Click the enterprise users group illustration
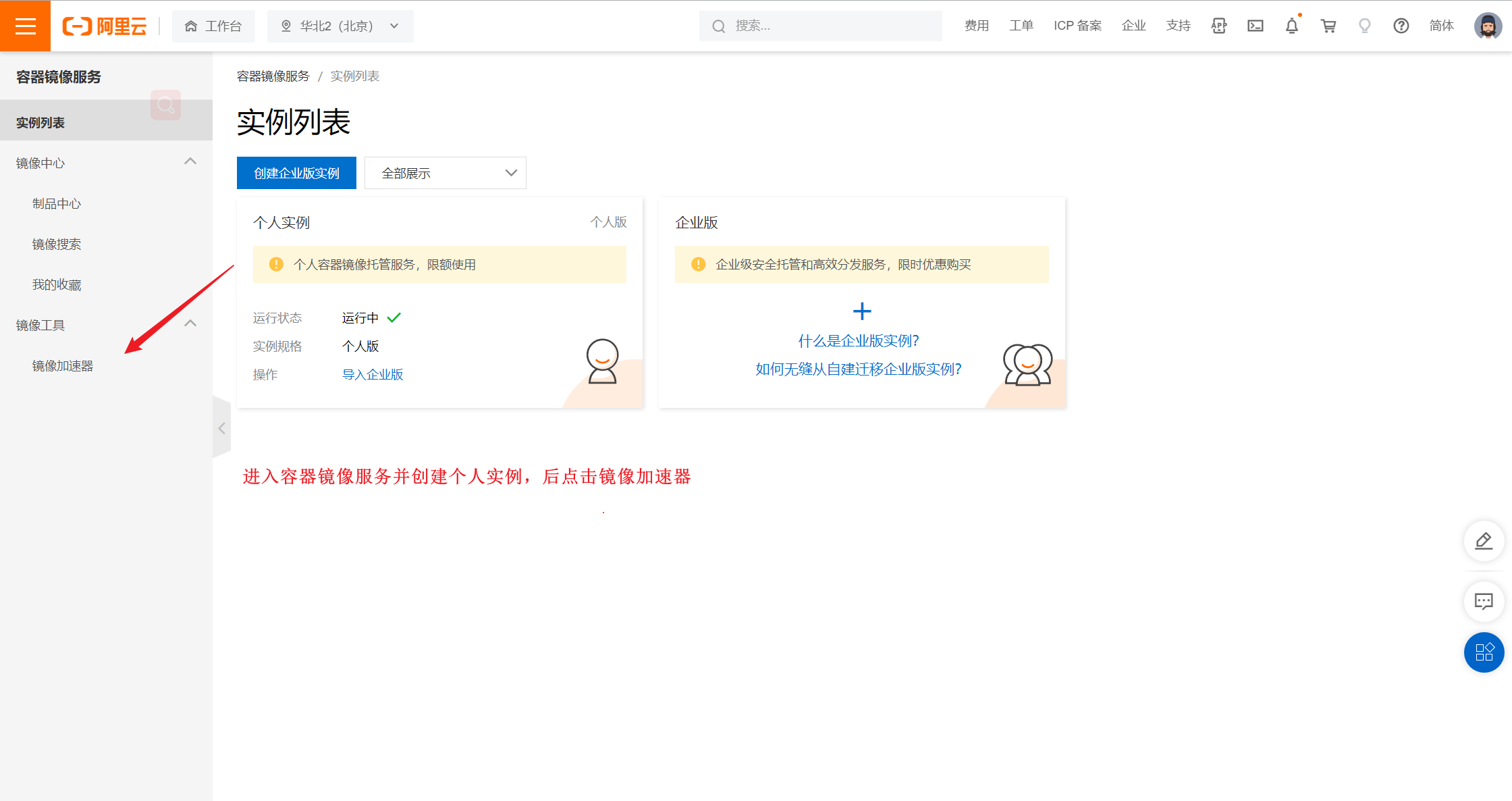 [1027, 364]
